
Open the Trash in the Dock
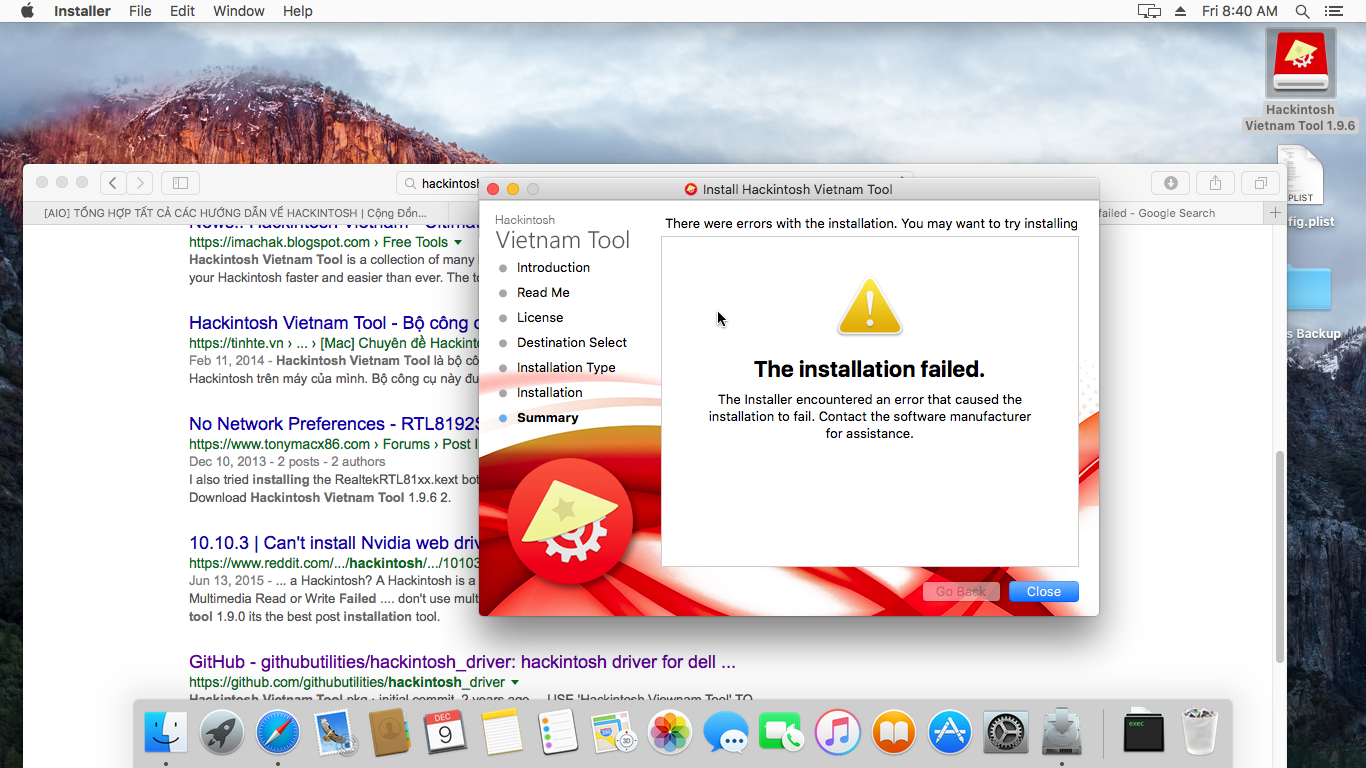click(x=1200, y=733)
